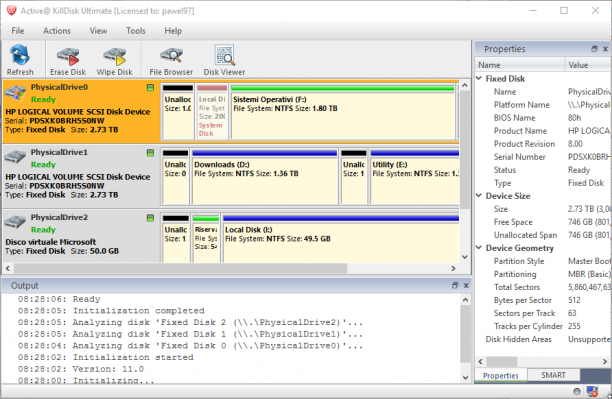
Task: Click the Output panel scroll-down arrow
Action: [465, 377]
